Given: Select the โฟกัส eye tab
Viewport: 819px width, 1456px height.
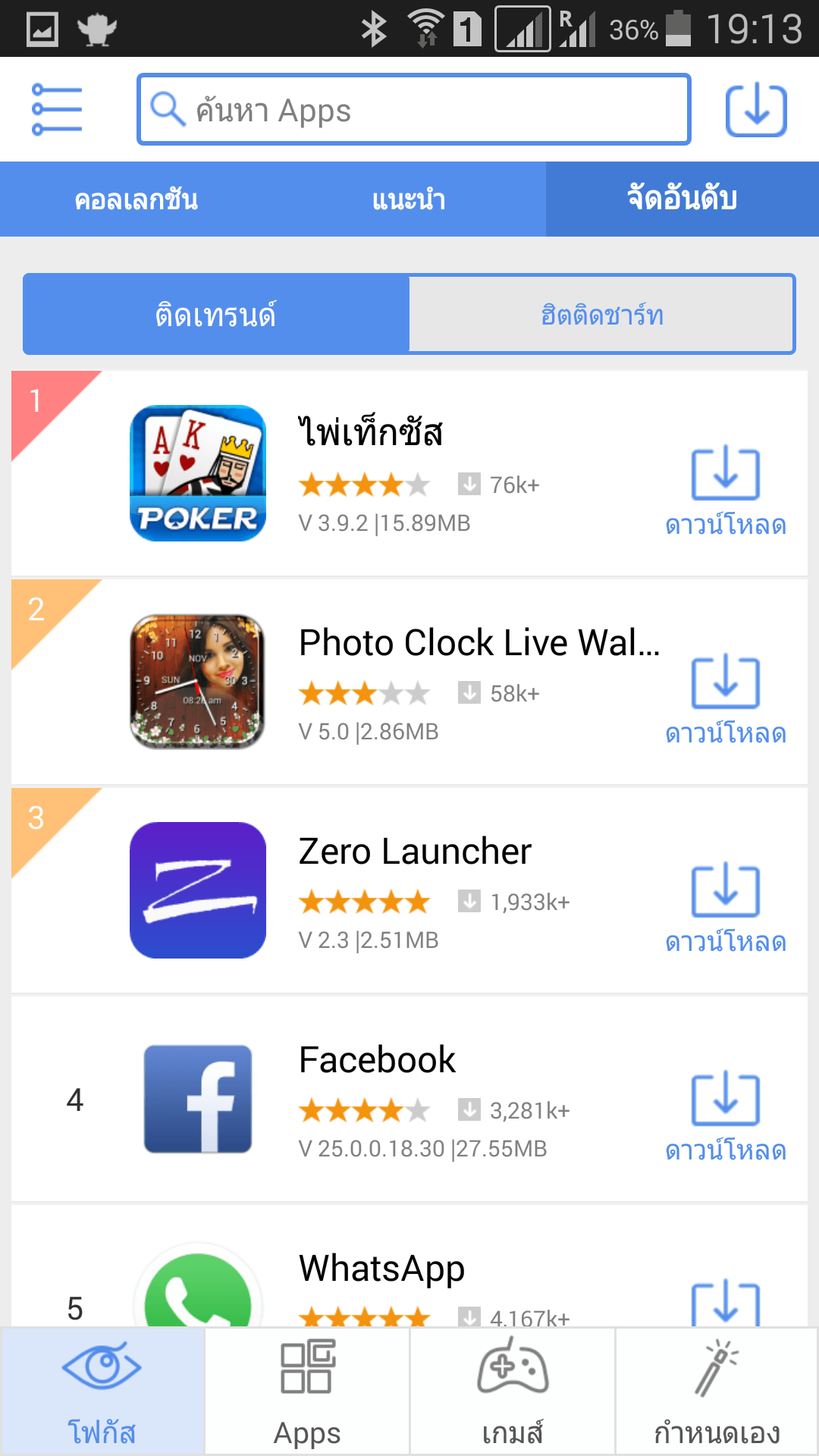Looking at the screenshot, I should pyautogui.click(x=102, y=1392).
